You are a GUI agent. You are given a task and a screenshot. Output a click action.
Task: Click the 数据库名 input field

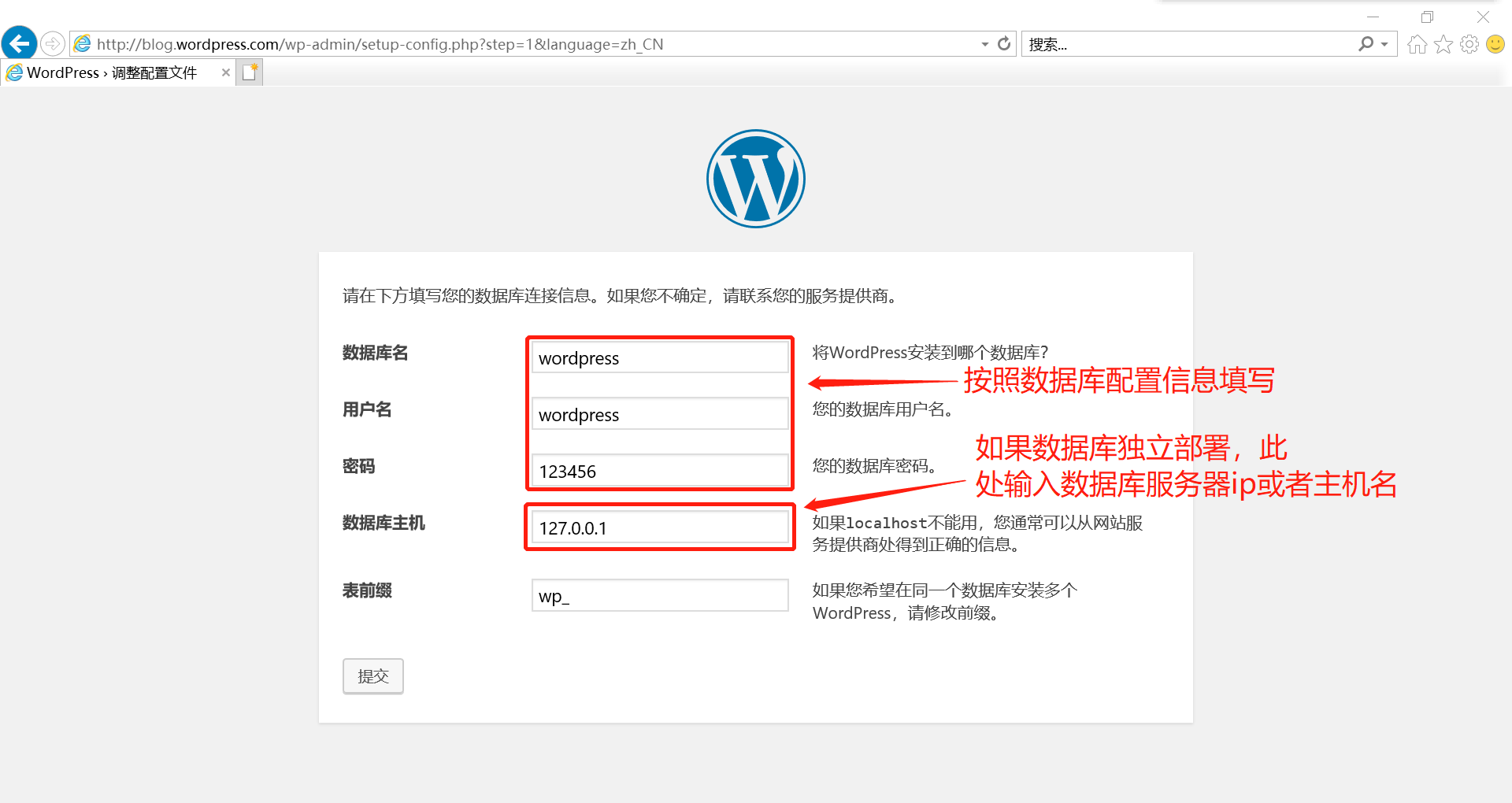pos(660,358)
